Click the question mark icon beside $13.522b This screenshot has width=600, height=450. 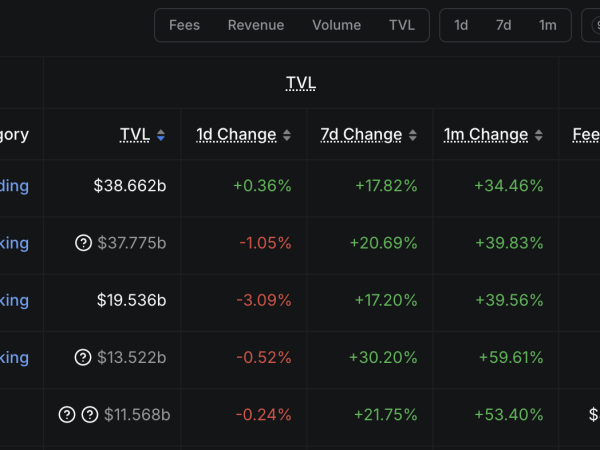point(83,357)
